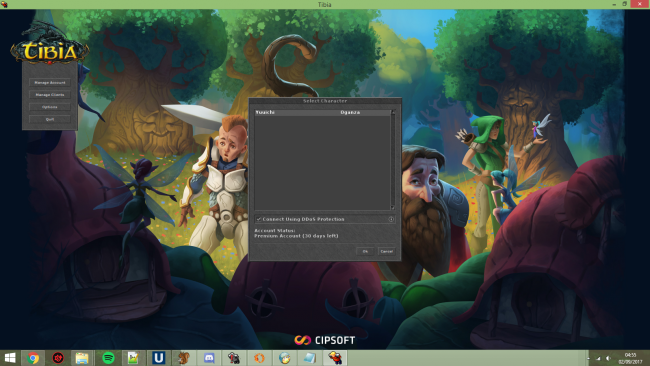
Task: Open Spotify from the taskbar
Action: point(109,358)
